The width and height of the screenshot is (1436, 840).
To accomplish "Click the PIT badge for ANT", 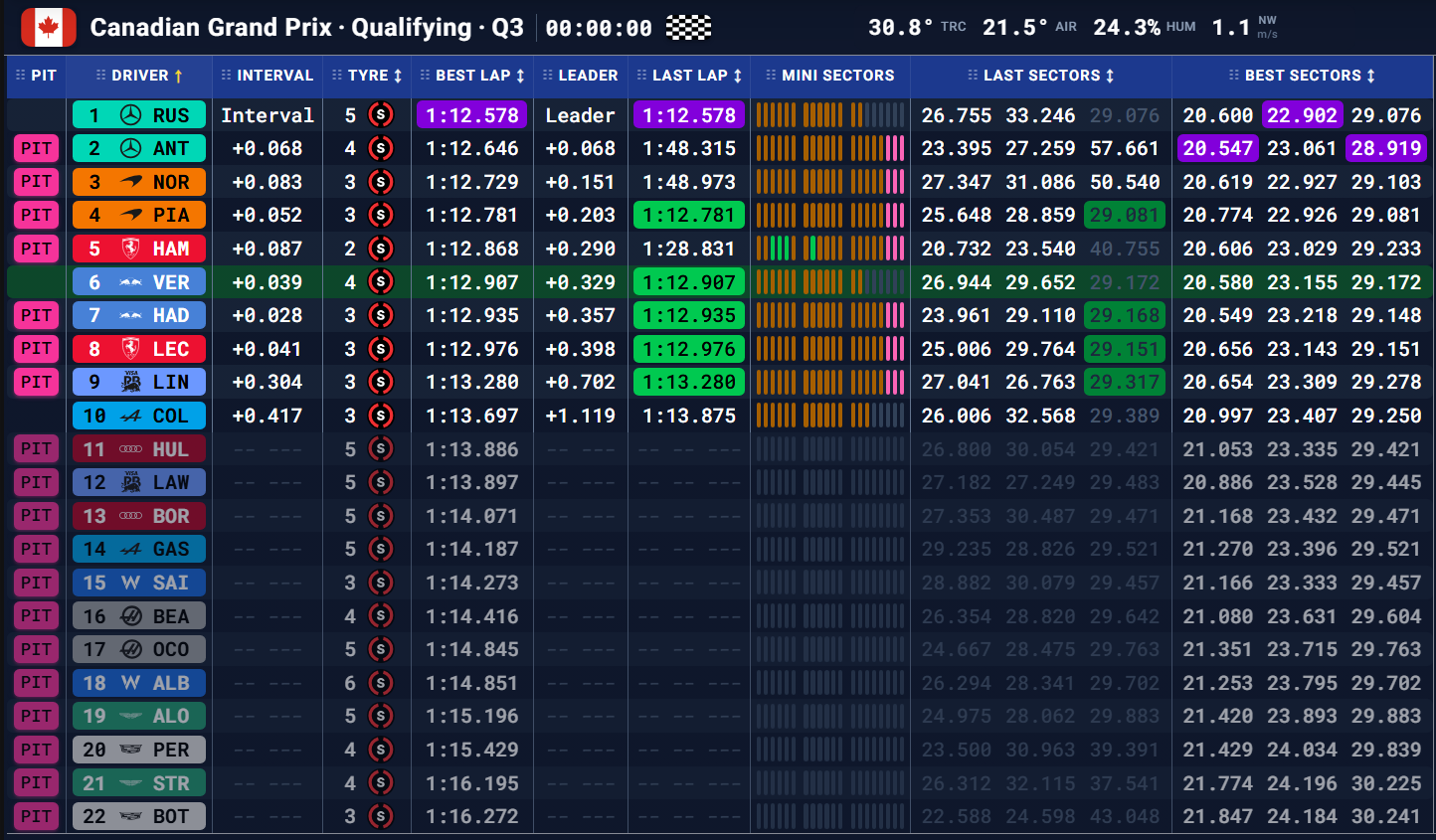I will [x=36, y=149].
